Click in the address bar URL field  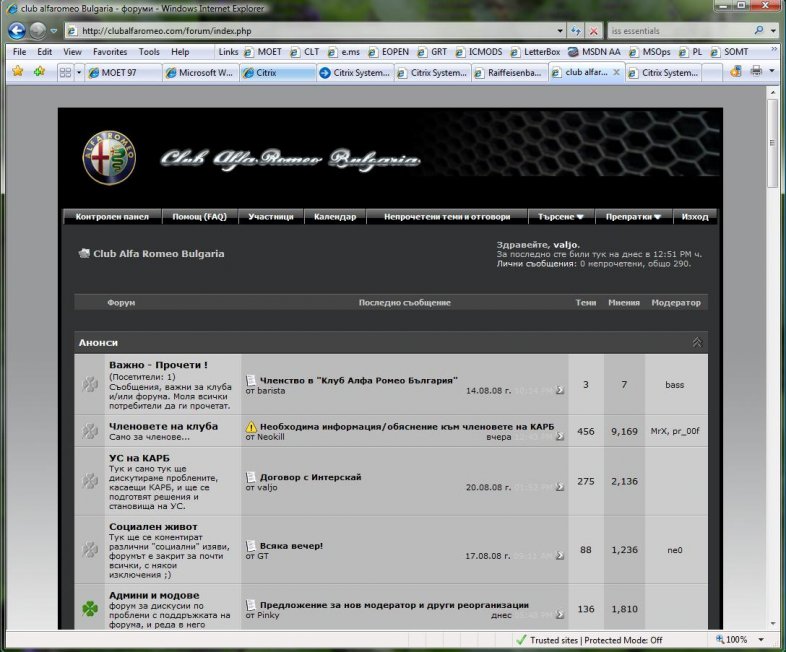pyautogui.click(x=320, y=31)
